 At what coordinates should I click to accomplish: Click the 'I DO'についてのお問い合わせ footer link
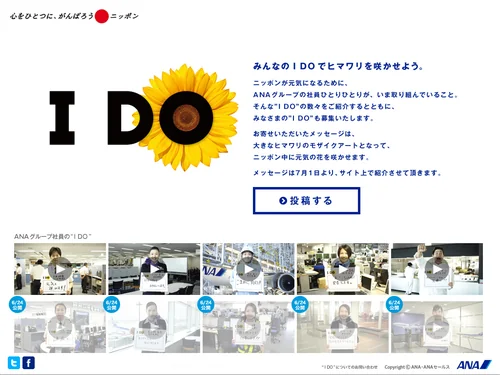350,367
